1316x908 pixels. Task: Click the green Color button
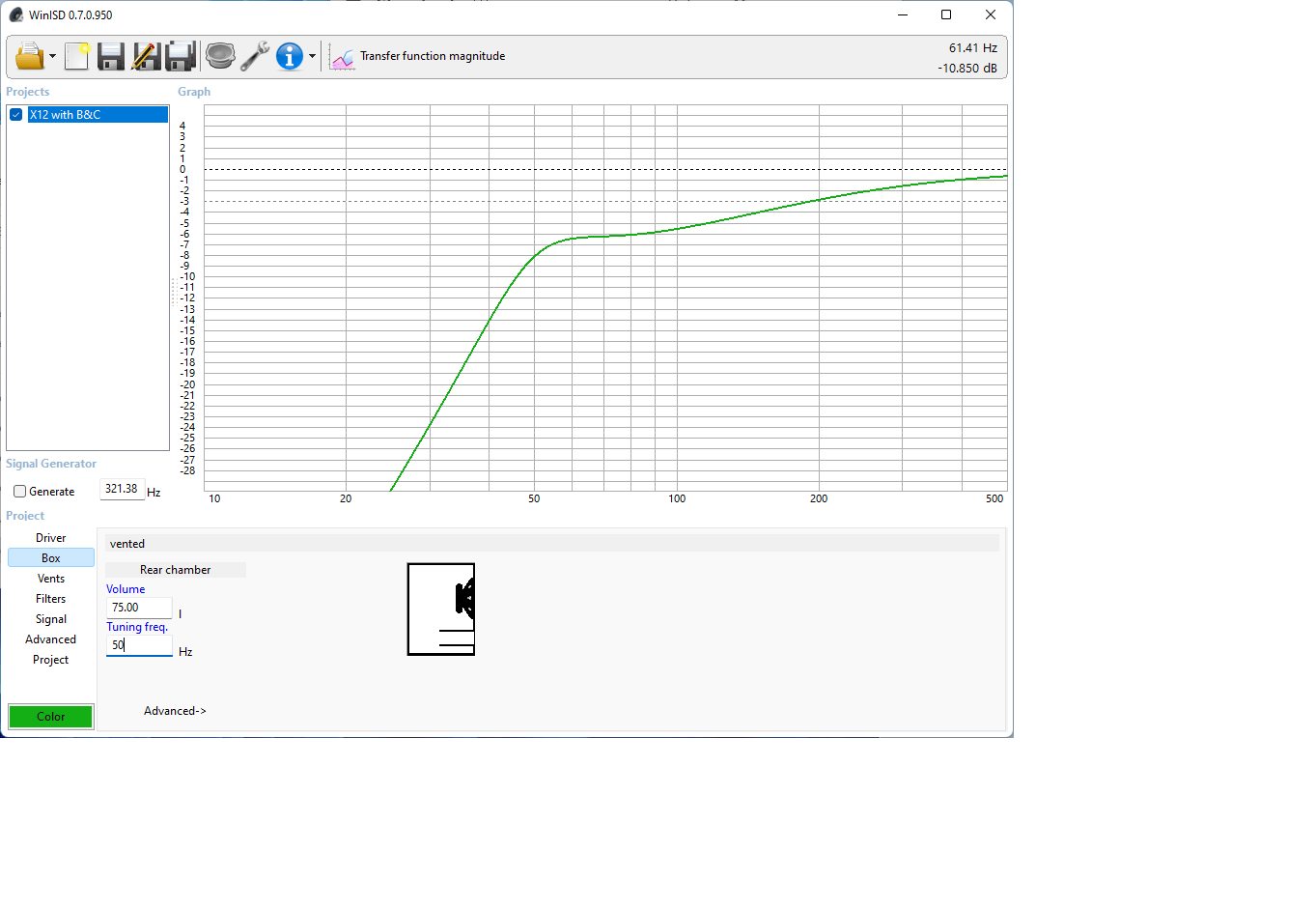pos(51,717)
